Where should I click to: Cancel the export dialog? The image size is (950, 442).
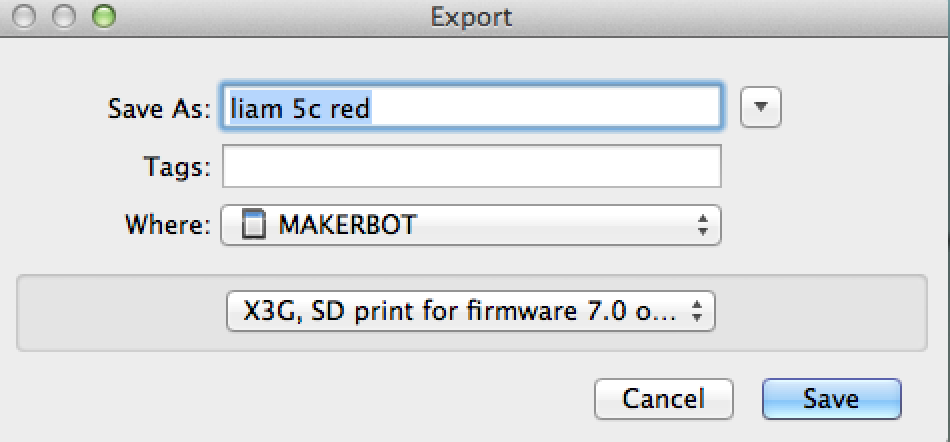(663, 399)
